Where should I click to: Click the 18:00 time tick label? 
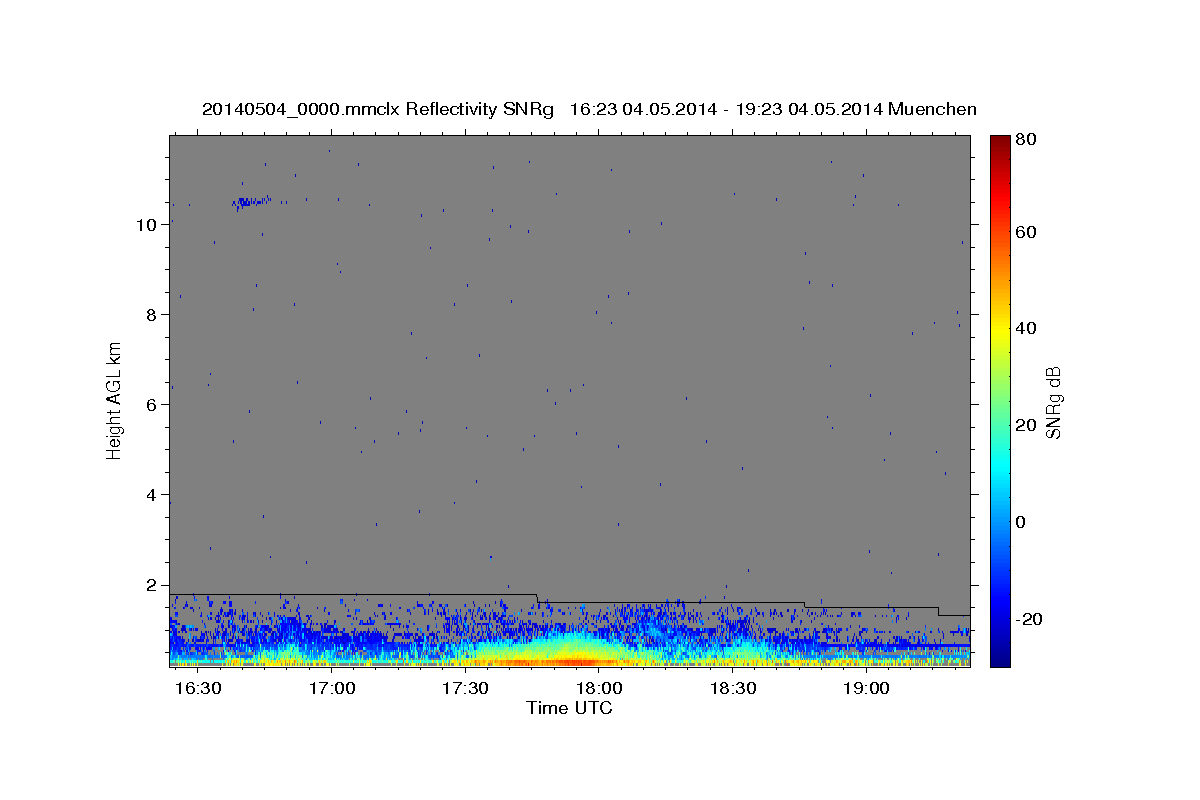coord(599,689)
